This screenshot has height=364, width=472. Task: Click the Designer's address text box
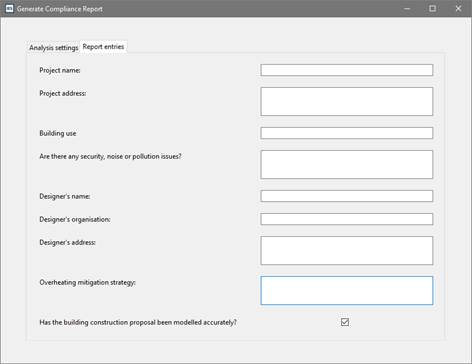click(x=347, y=251)
